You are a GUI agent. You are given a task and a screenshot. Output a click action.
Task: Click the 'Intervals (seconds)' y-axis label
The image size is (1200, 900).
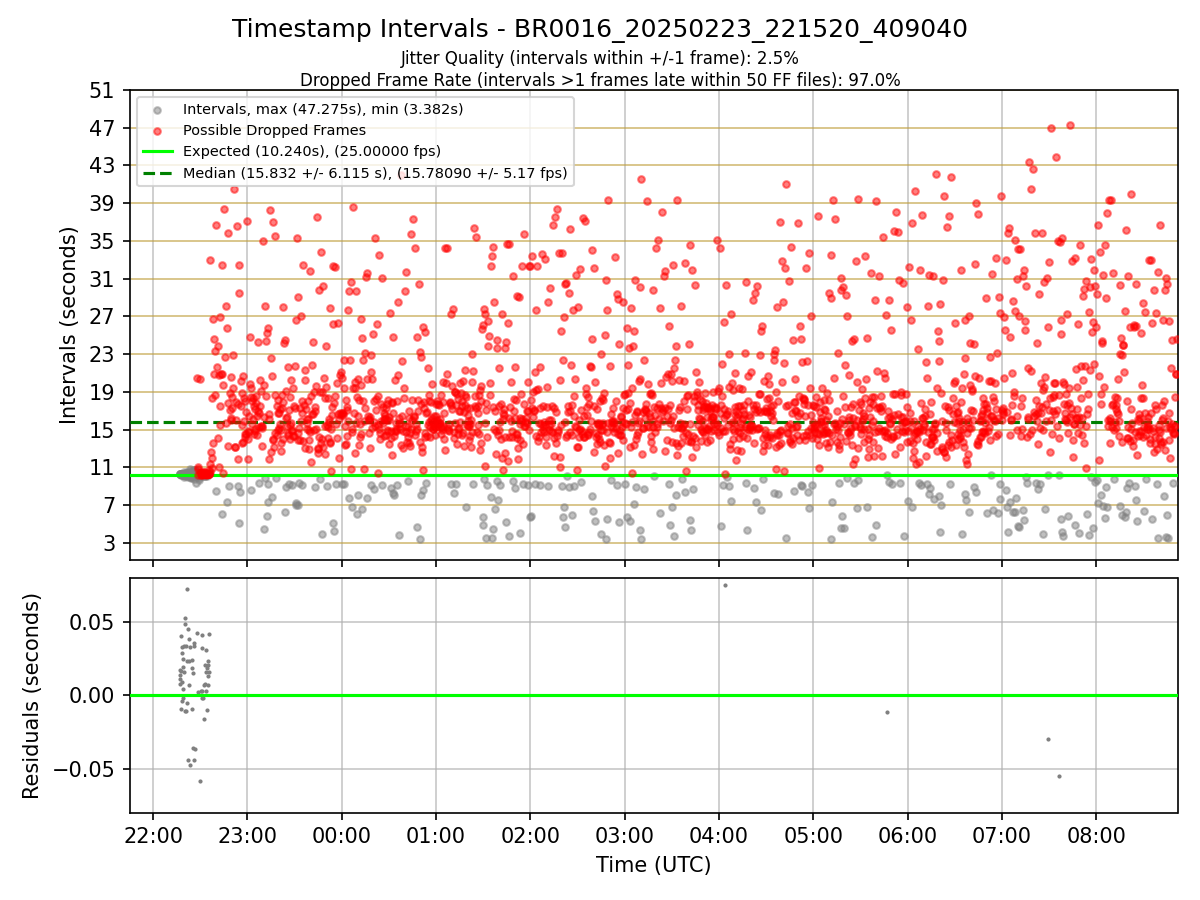pos(68,325)
